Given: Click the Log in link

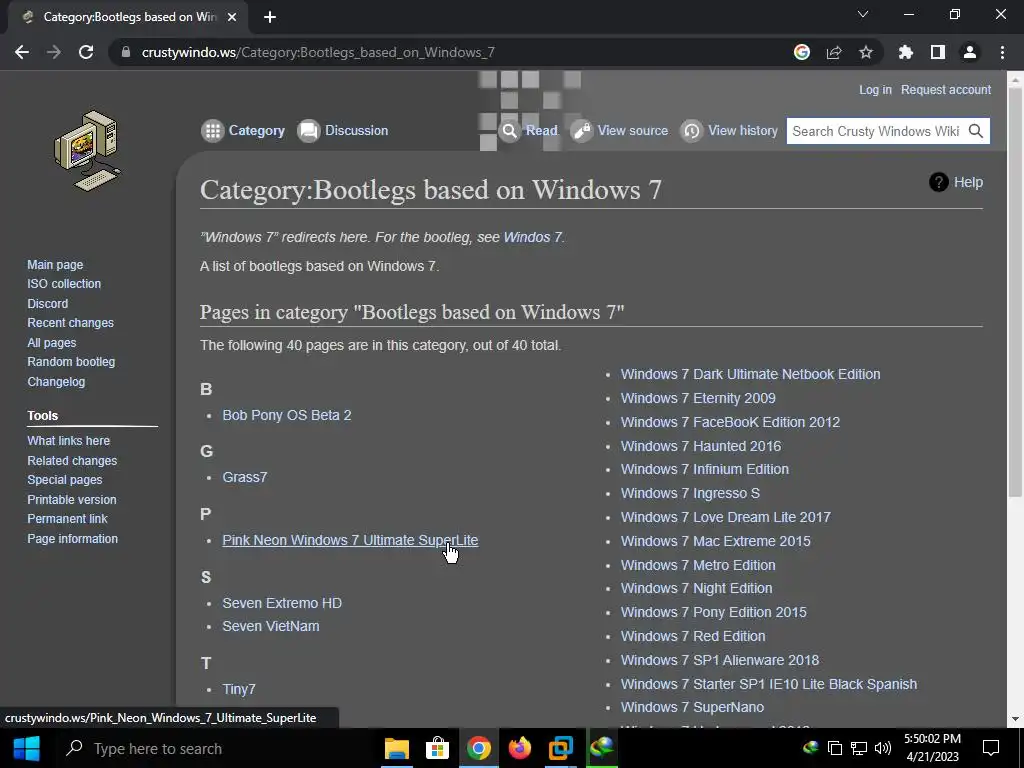Looking at the screenshot, I should (875, 89).
